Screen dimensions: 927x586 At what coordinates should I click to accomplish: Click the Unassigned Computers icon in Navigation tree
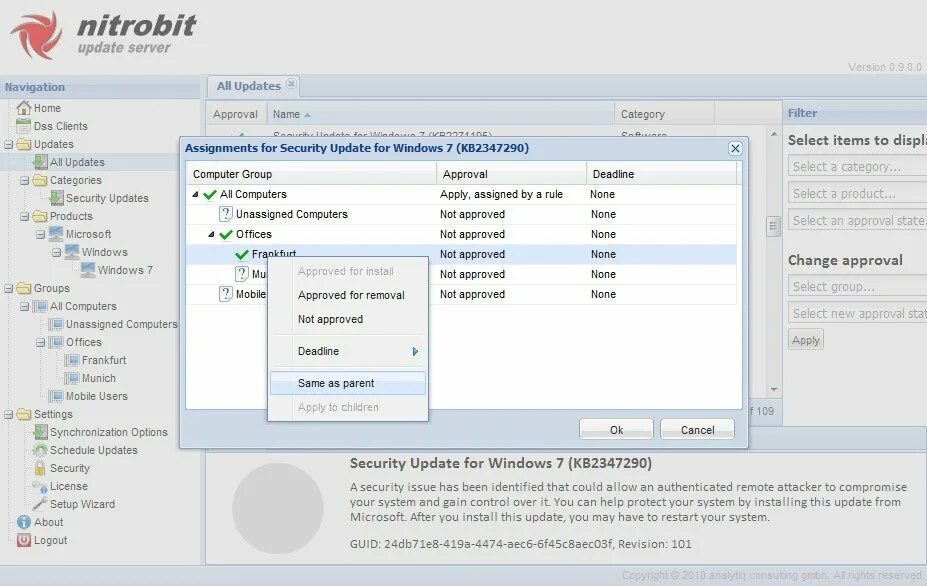pyautogui.click(x=56, y=324)
